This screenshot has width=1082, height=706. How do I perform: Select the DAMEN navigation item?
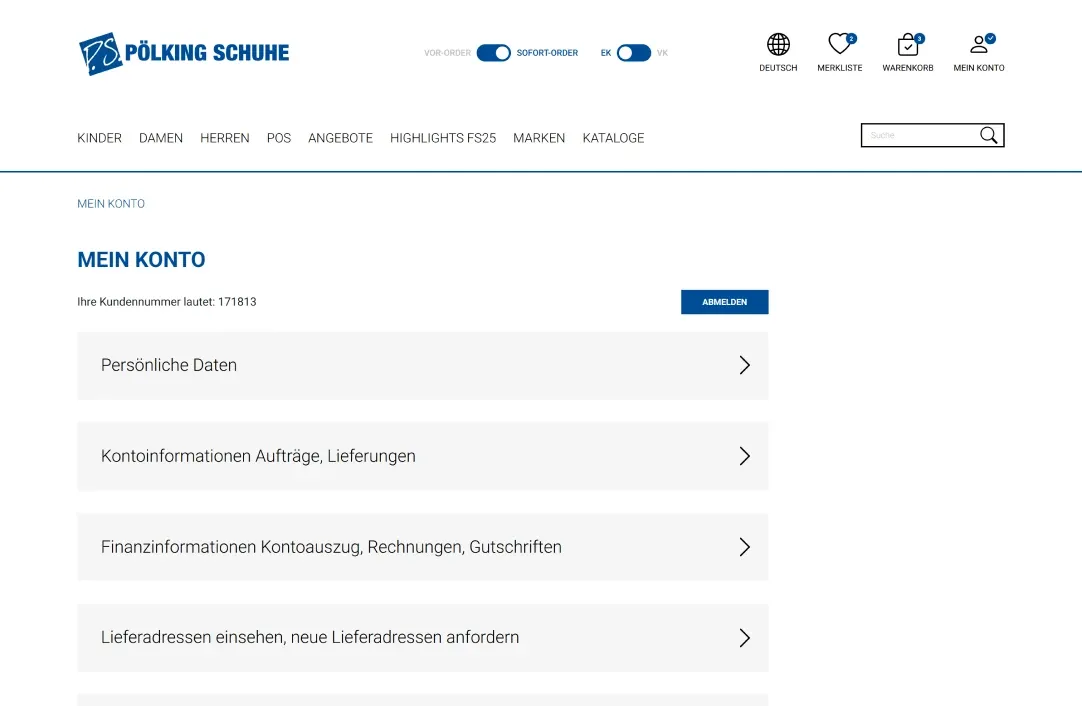pyautogui.click(x=161, y=138)
